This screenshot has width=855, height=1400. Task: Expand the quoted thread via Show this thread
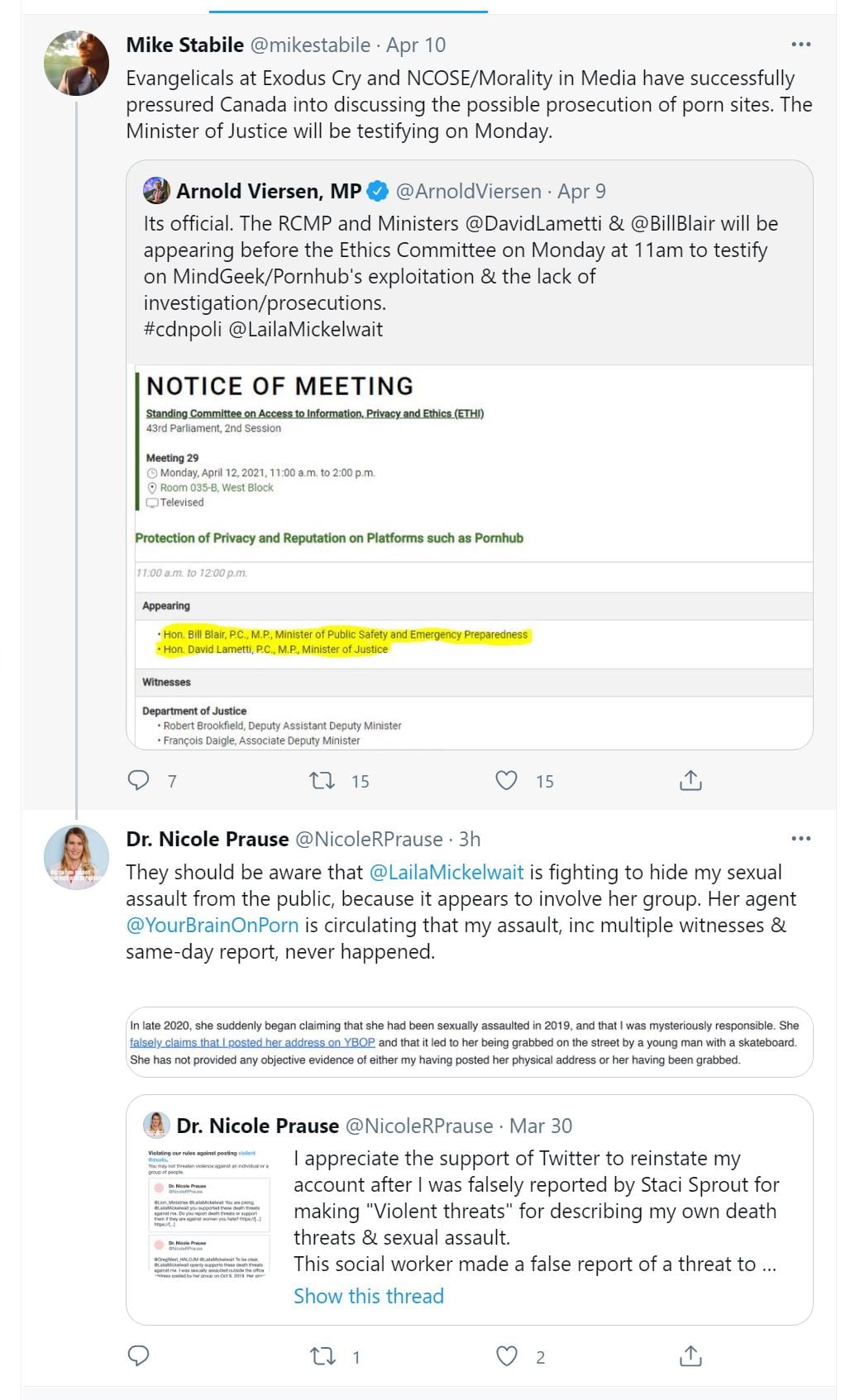coord(369,1296)
